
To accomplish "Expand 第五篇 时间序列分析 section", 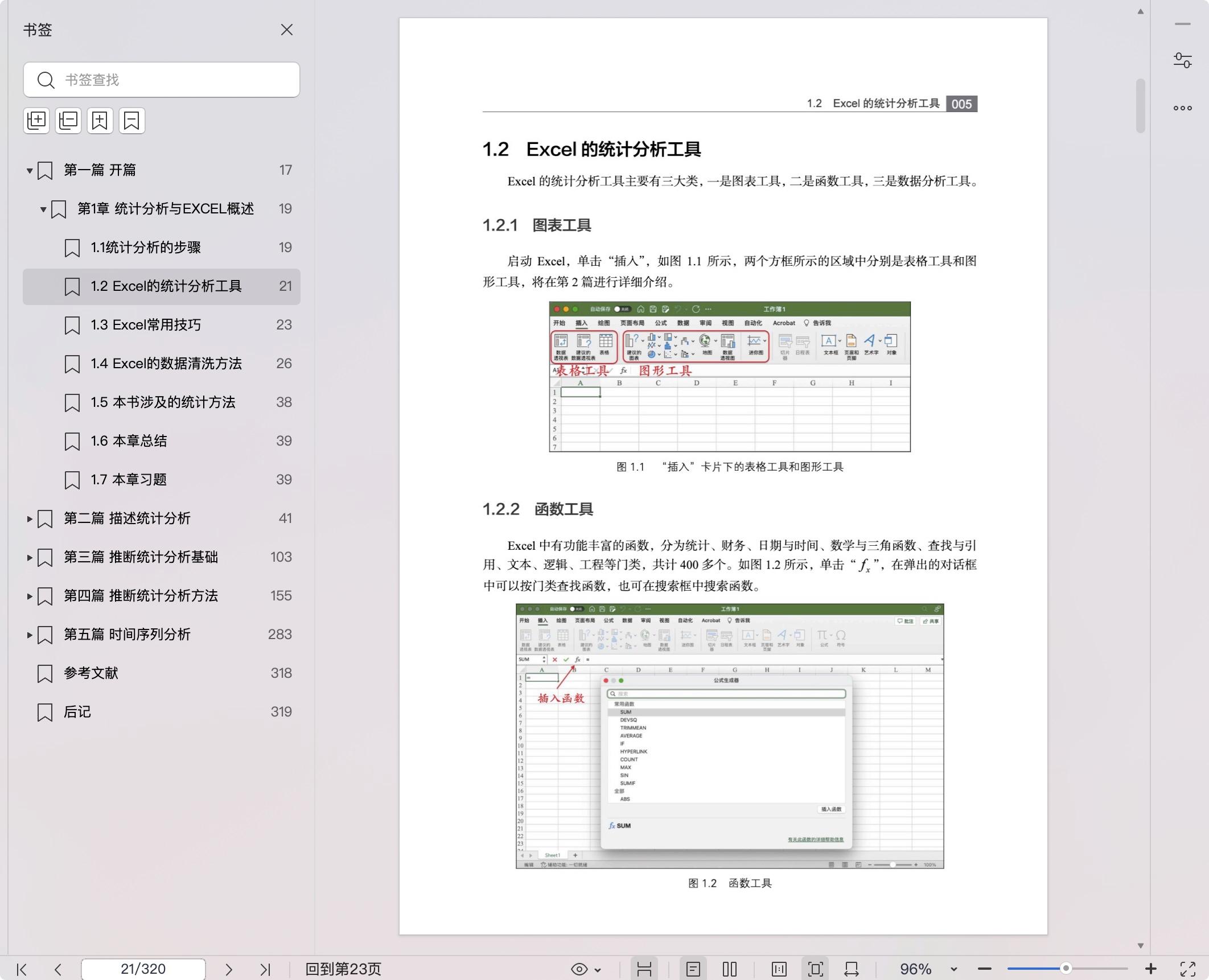I will click(x=30, y=635).
